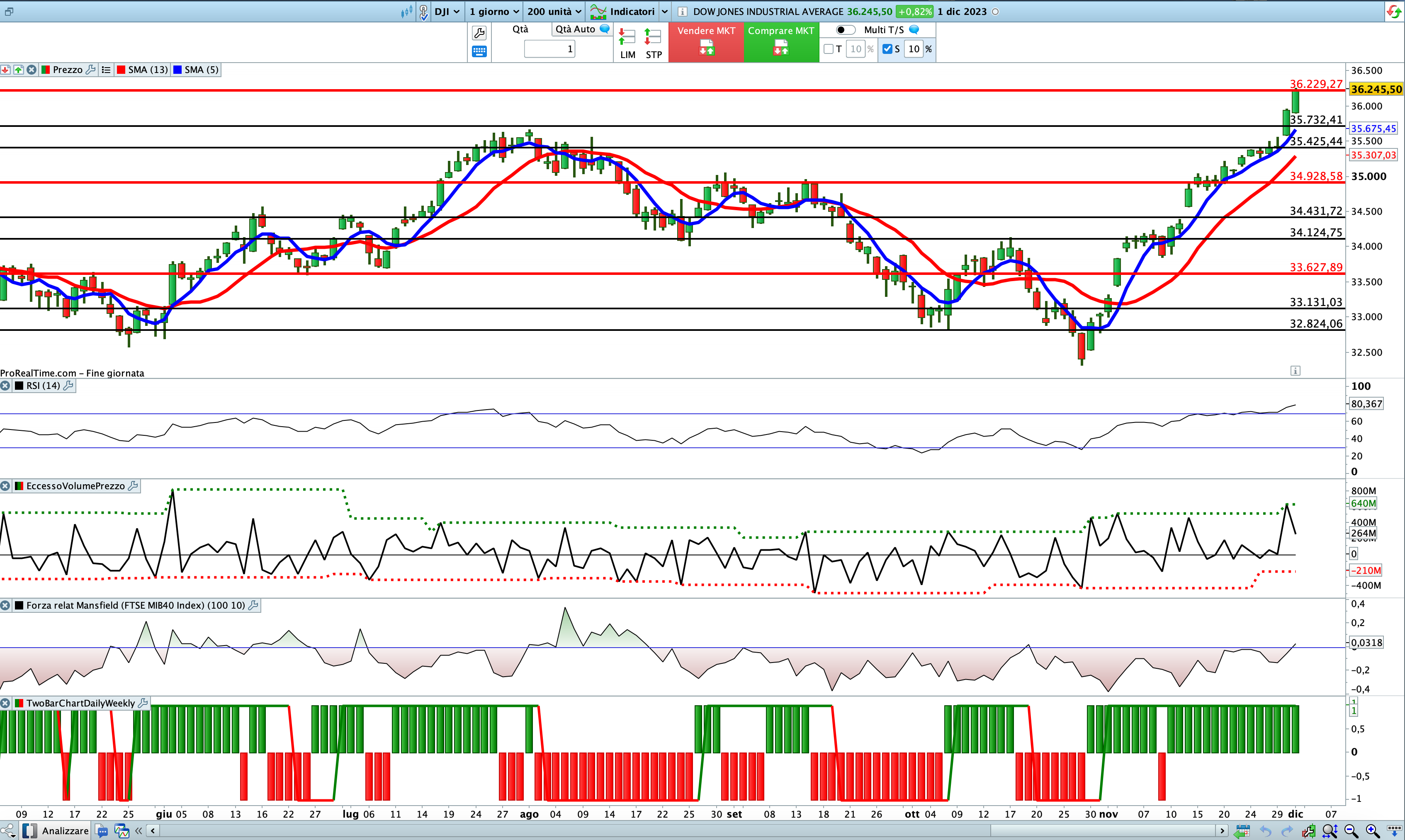Click the Vendere MKT button

707,42
